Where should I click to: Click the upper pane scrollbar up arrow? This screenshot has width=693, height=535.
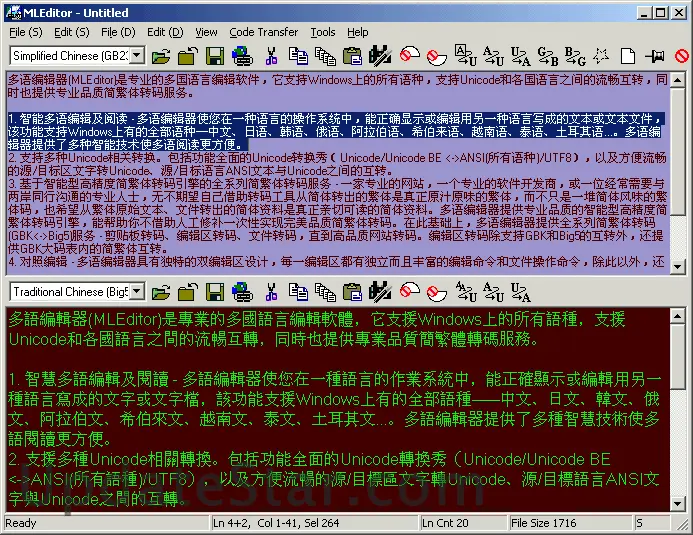(678, 80)
